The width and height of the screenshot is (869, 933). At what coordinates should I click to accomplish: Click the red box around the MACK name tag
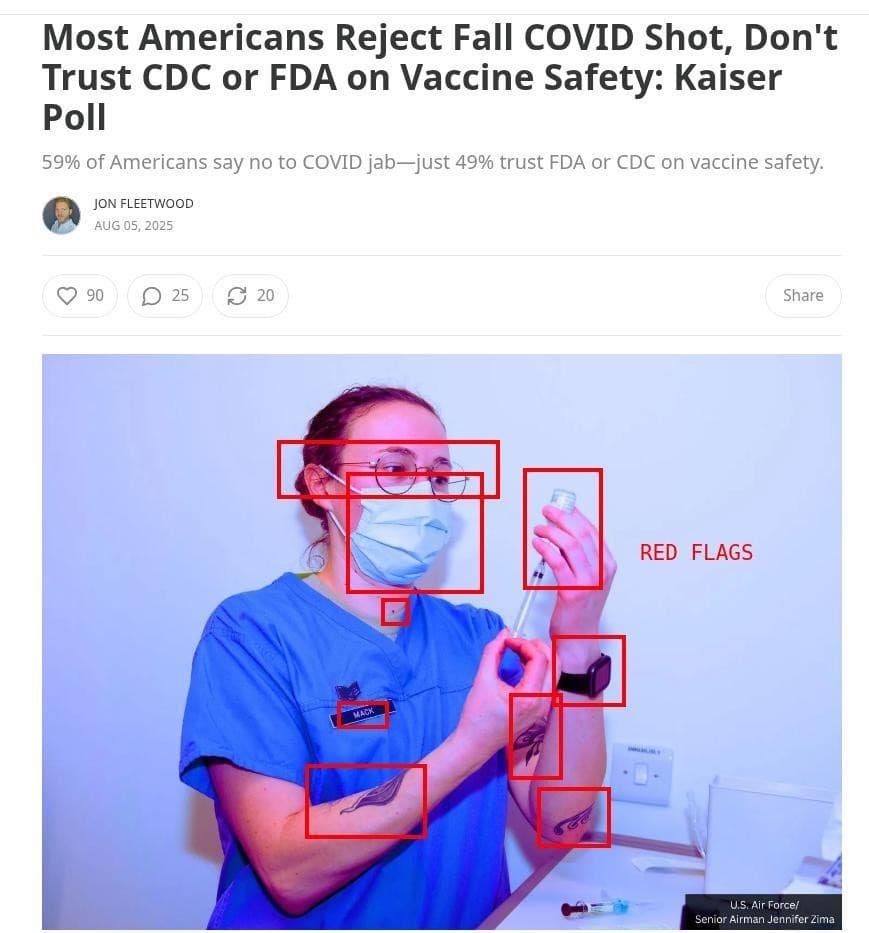[x=363, y=714]
